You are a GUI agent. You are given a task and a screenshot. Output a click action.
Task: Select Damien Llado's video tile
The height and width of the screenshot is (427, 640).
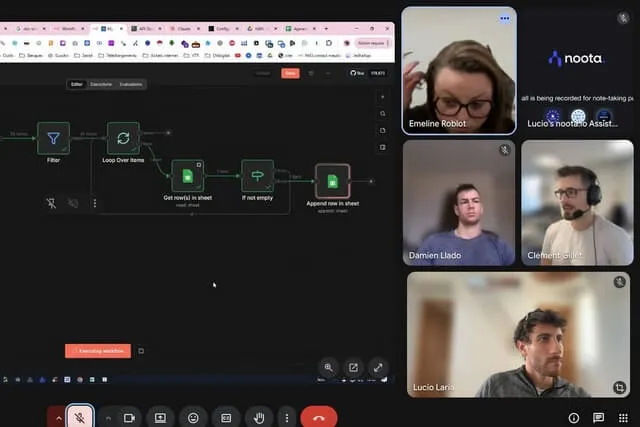click(x=459, y=203)
